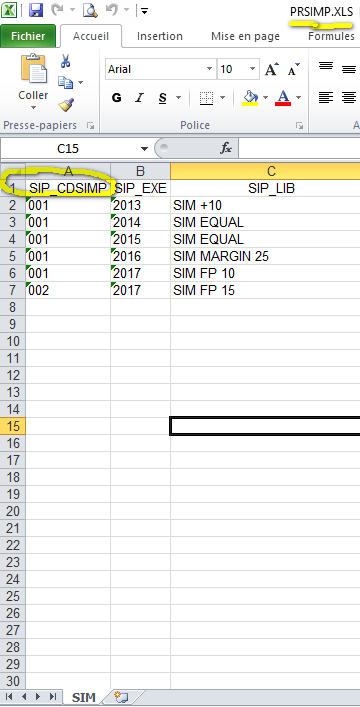The width and height of the screenshot is (360, 707).
Task: Click the Excel application icon
Action: pos(9,10)
